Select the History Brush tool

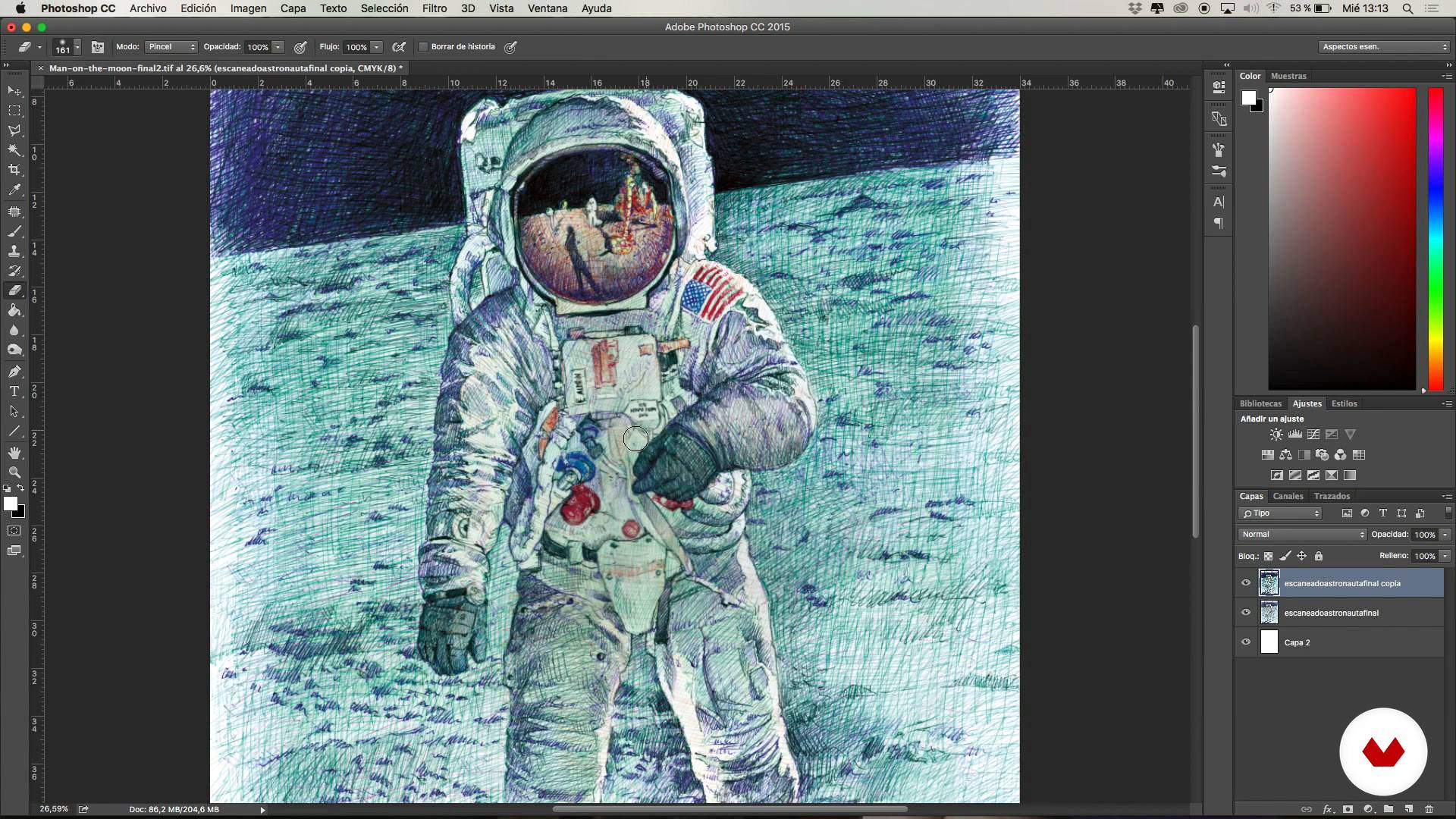pyautogui.click(x=14, y=271)
